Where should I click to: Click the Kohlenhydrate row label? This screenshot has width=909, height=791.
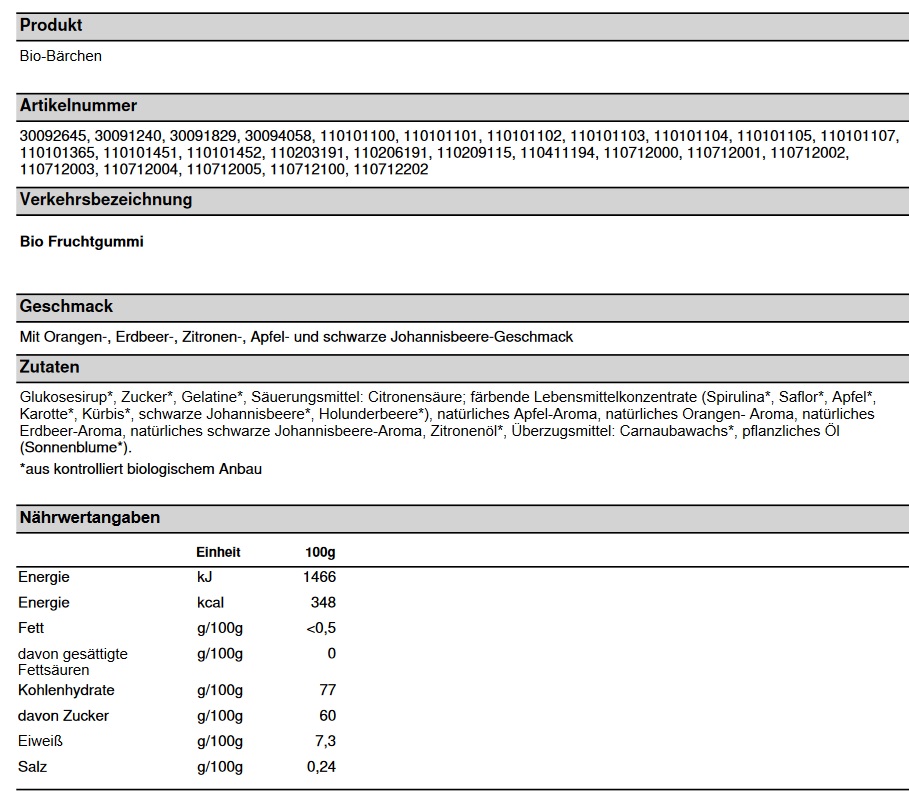pos(66,690)
